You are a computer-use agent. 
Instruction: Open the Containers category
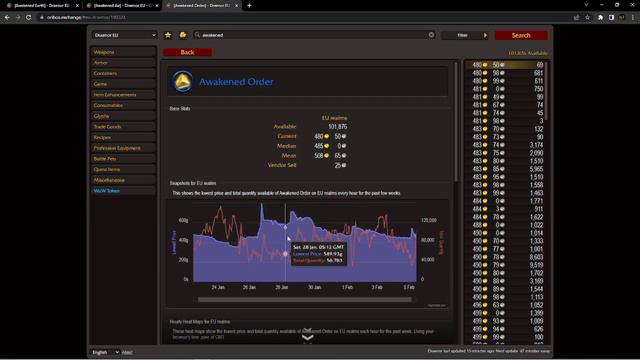[123, 73]
